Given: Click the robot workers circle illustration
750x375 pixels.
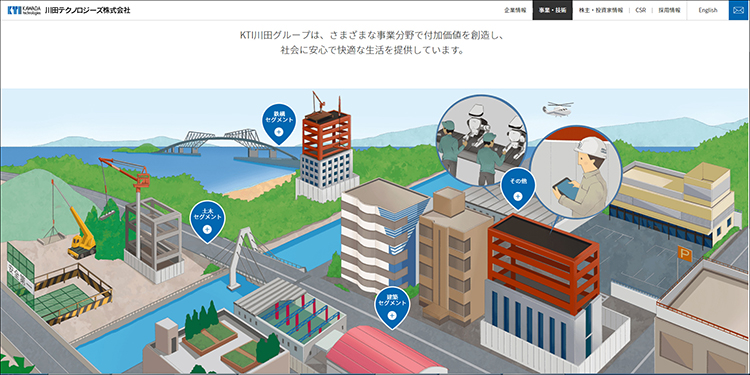Looking at the screenshot, I should [x=481, y=140].
